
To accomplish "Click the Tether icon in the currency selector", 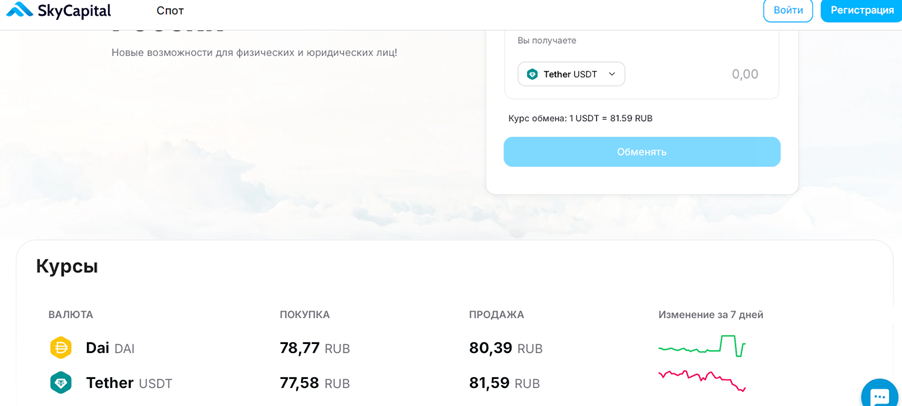I will click(x=532, y=74).
